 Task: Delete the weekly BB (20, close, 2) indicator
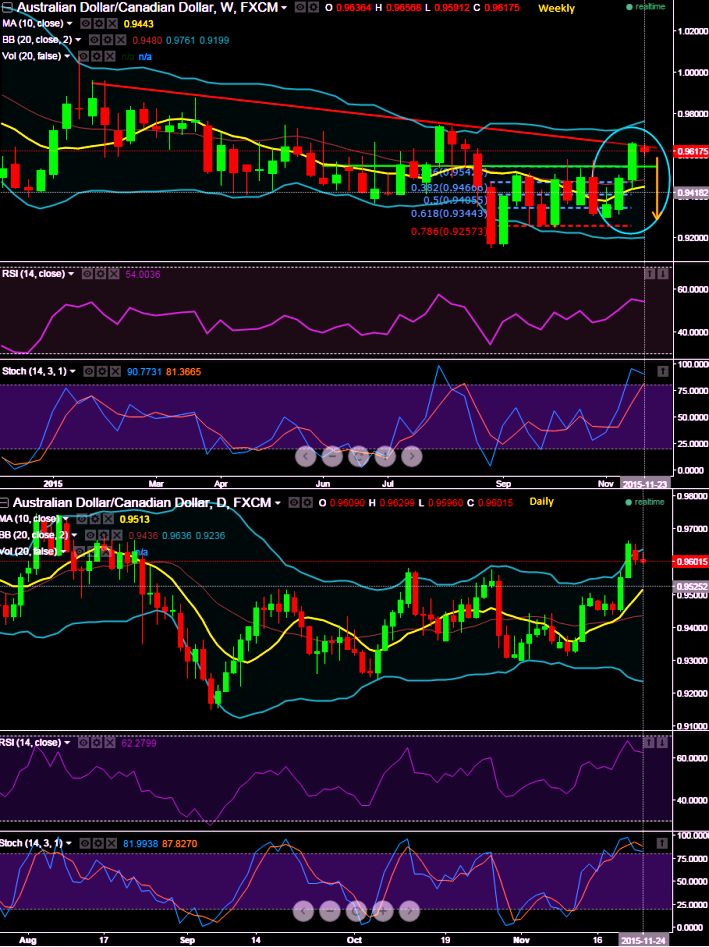(x=121, y=40)
